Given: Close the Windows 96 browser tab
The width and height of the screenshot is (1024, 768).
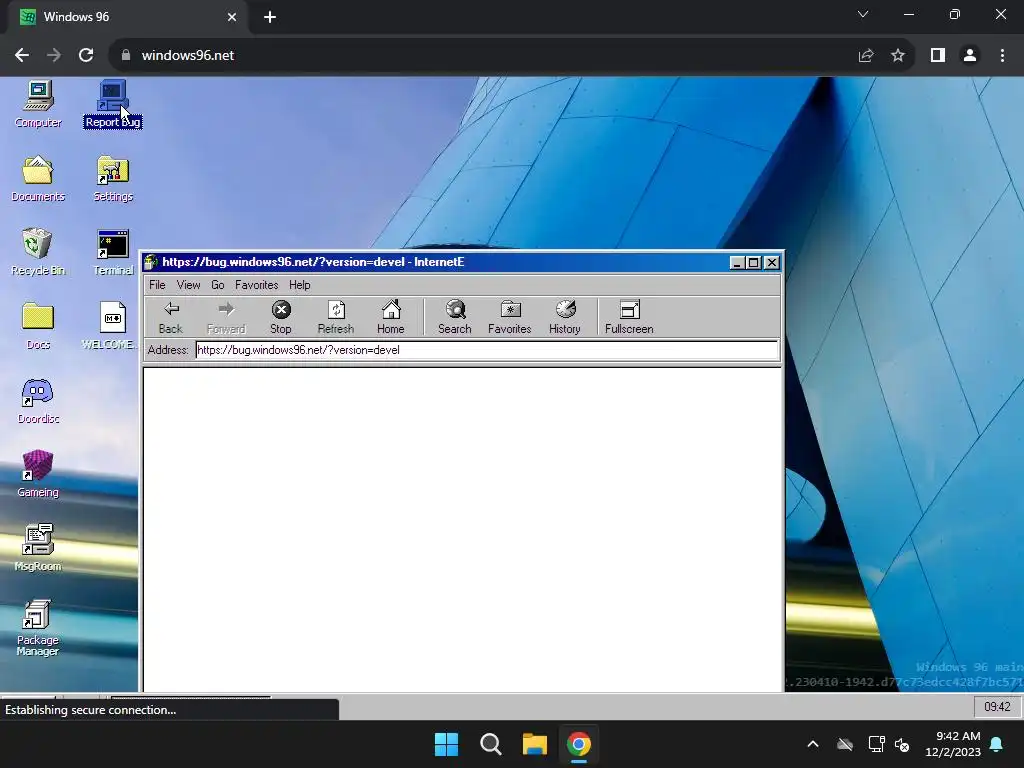Looking at the screenshot, I should coord(232,17).
